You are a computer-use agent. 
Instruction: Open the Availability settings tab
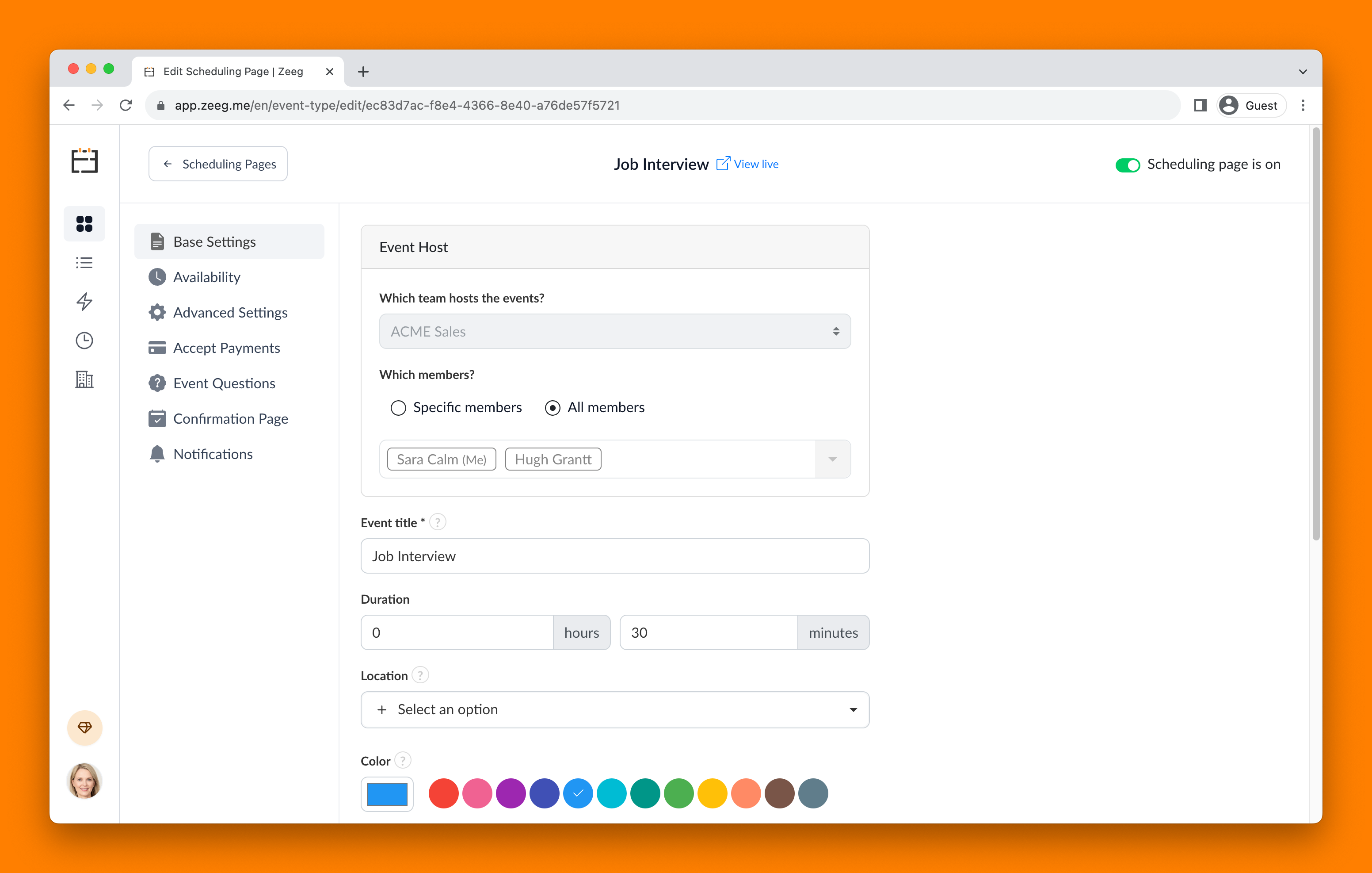coord(206,277)
